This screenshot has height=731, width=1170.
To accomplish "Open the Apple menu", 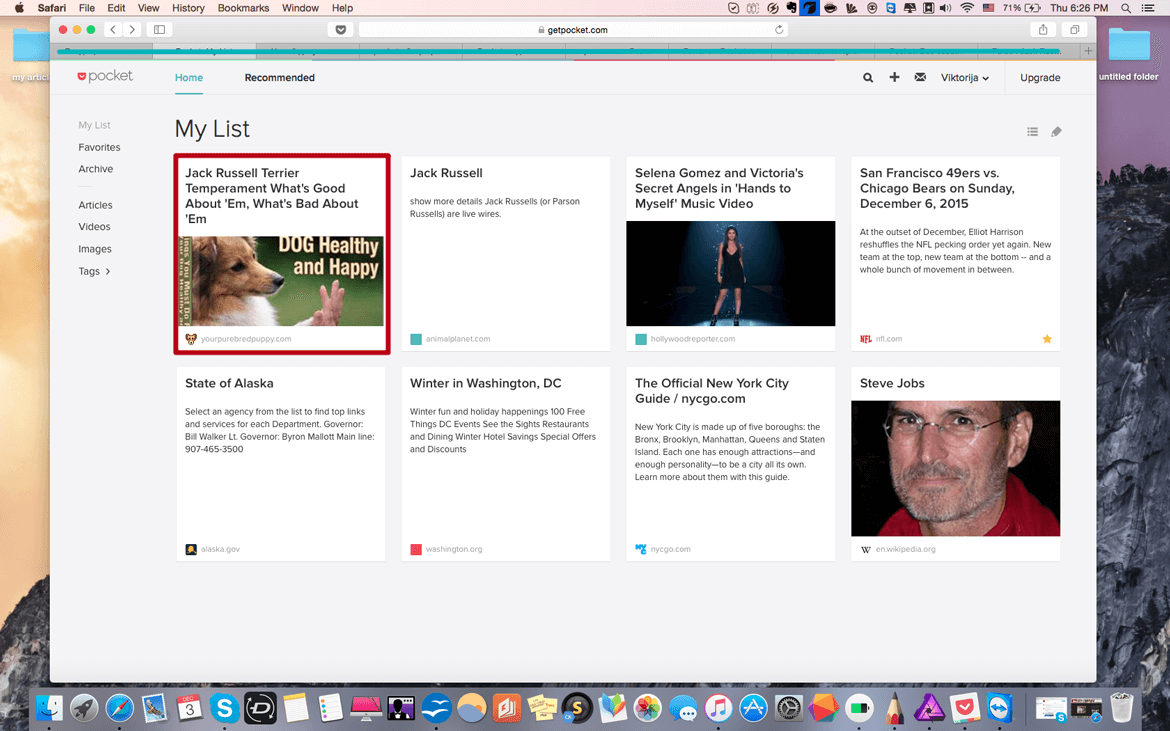I will coord(19,7).
